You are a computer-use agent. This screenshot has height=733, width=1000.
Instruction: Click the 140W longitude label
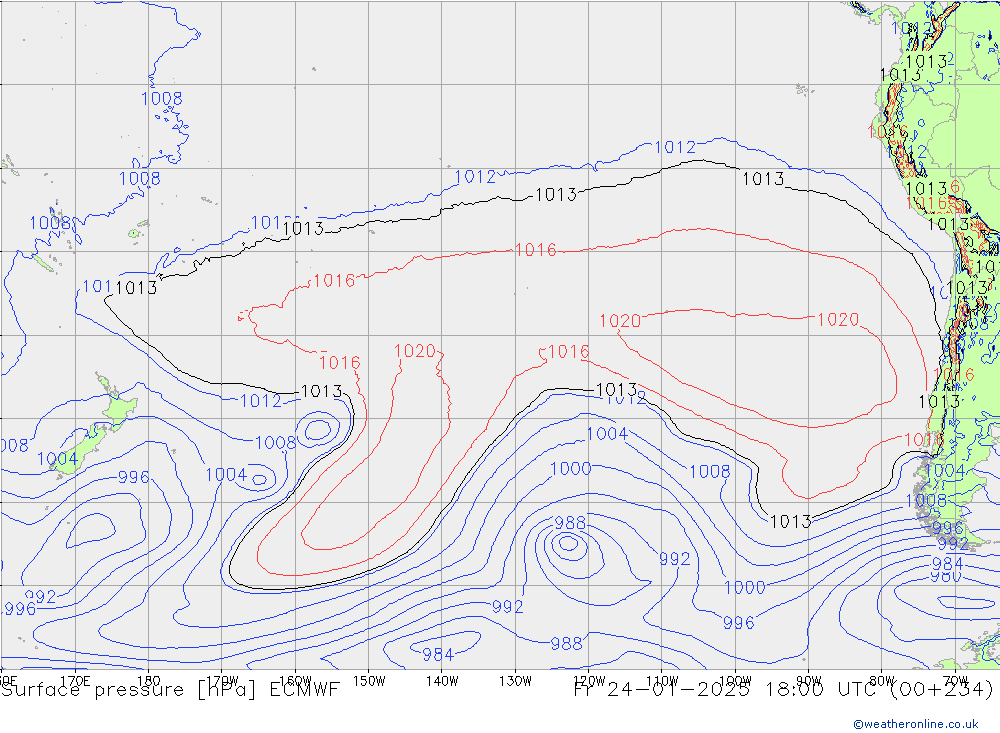[x=442, y=681]
